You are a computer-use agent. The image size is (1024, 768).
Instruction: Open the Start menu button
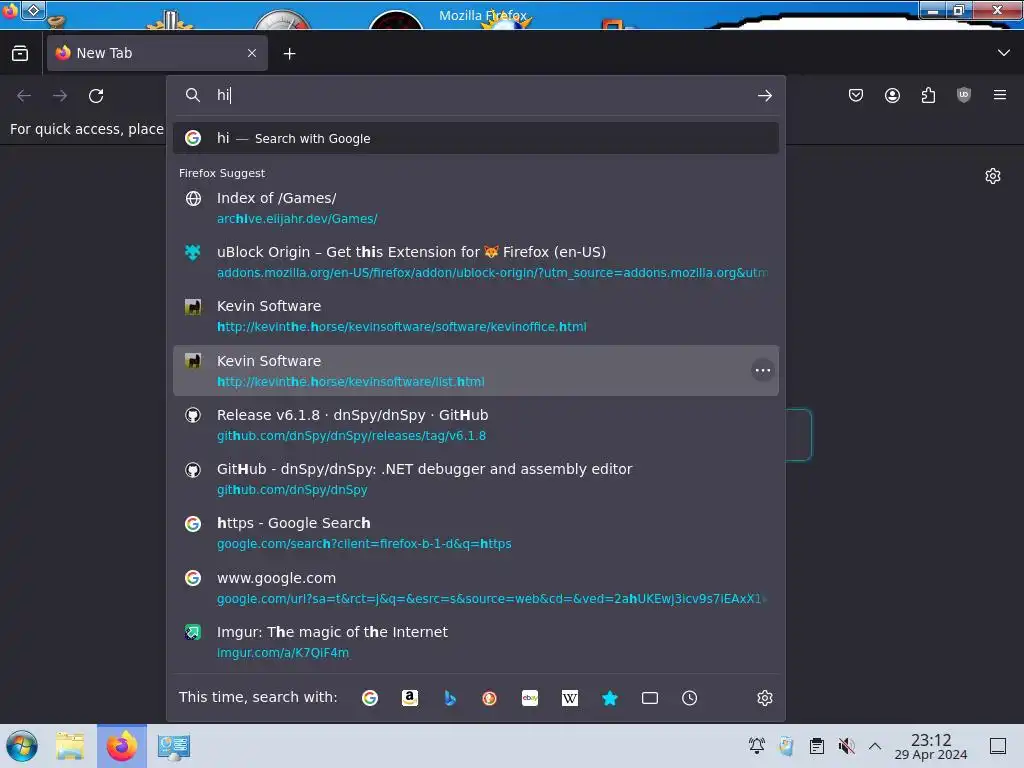(x=22, y=746)
